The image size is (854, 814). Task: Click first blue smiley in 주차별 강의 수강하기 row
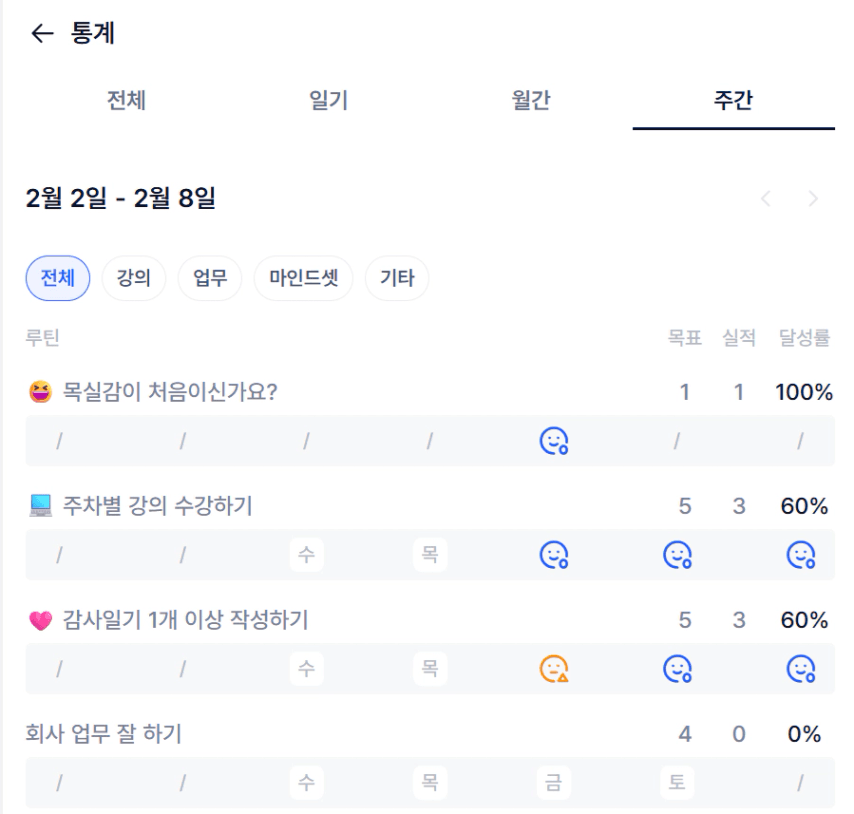point(554,554)
